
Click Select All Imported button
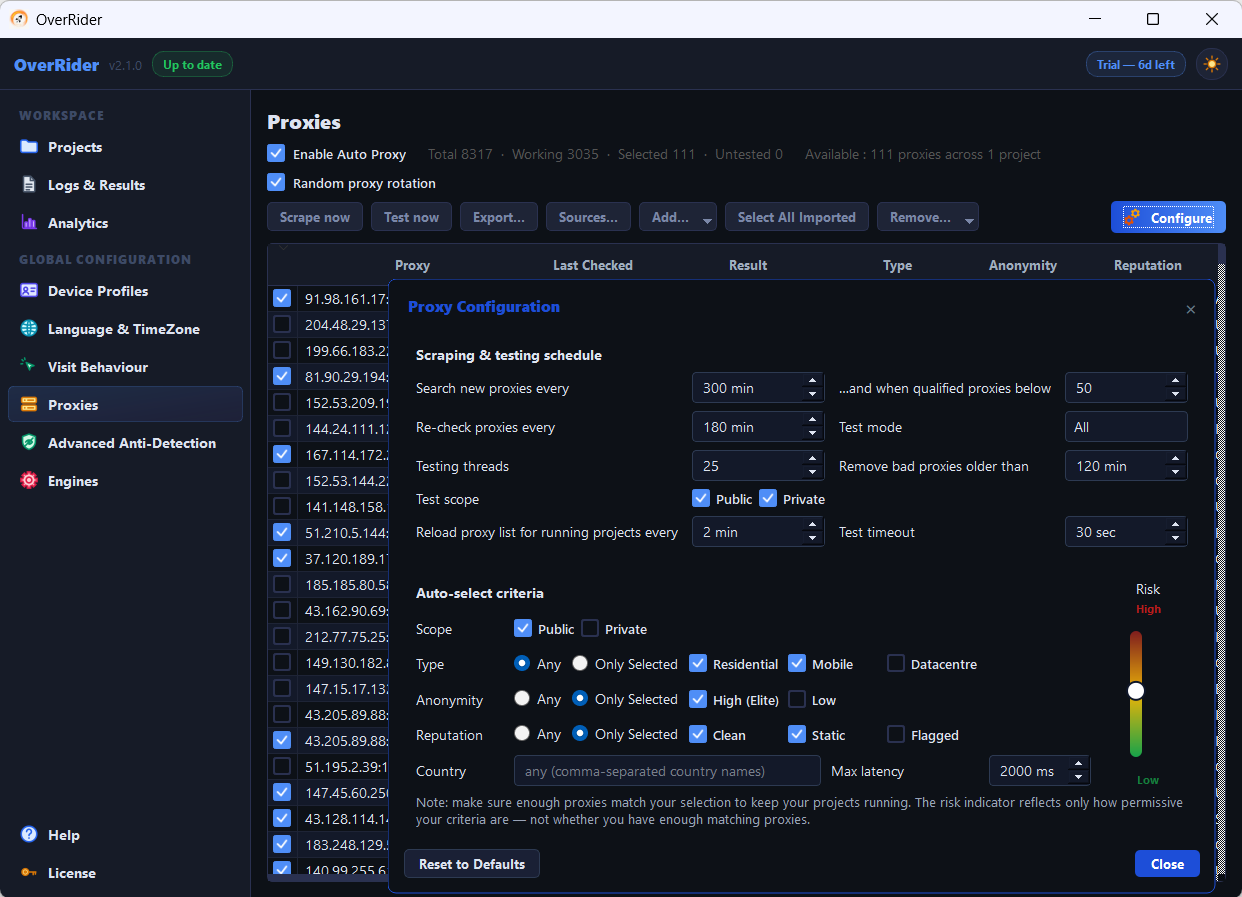pos(797,217)
